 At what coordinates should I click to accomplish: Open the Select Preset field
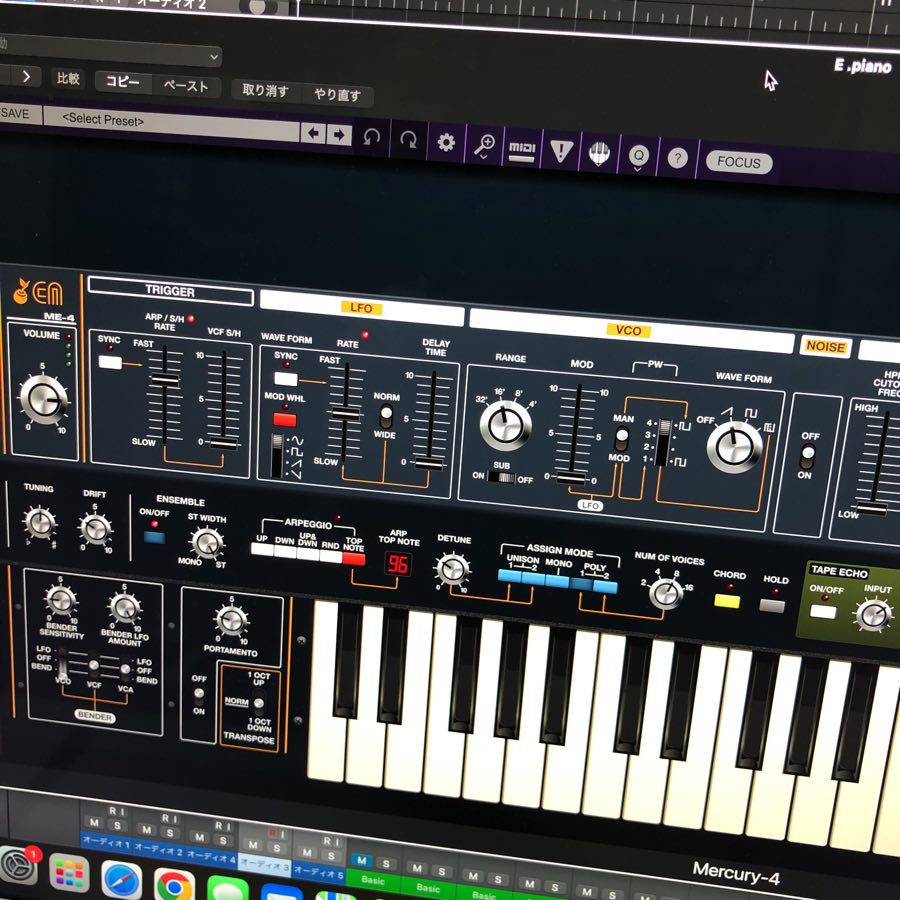pos(171,122)
